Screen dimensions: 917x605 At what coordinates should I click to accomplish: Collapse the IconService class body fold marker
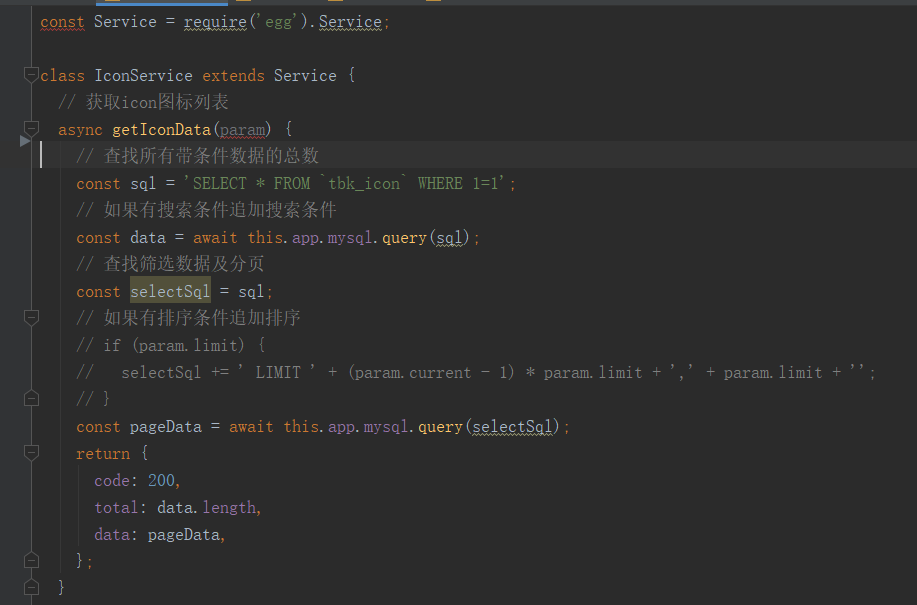point(30,74)
